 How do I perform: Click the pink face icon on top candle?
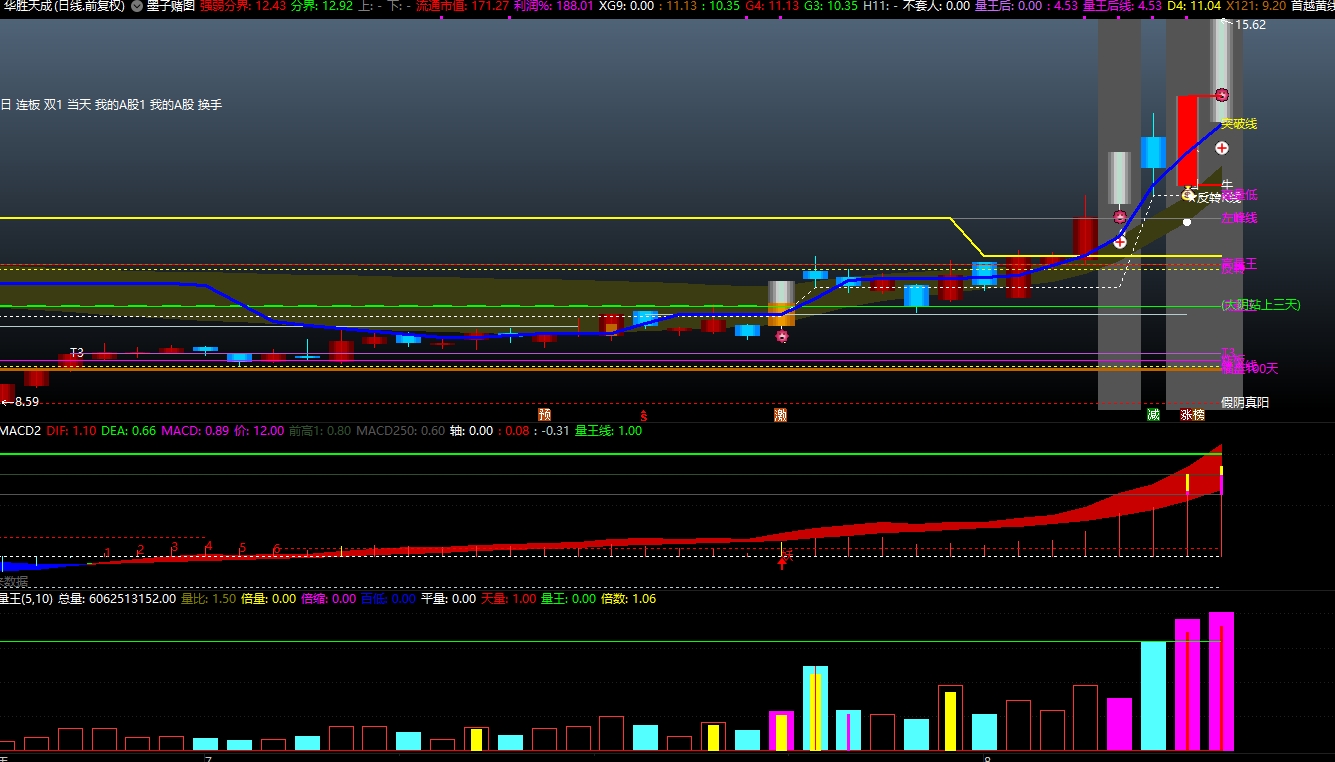click(1222, 95)
